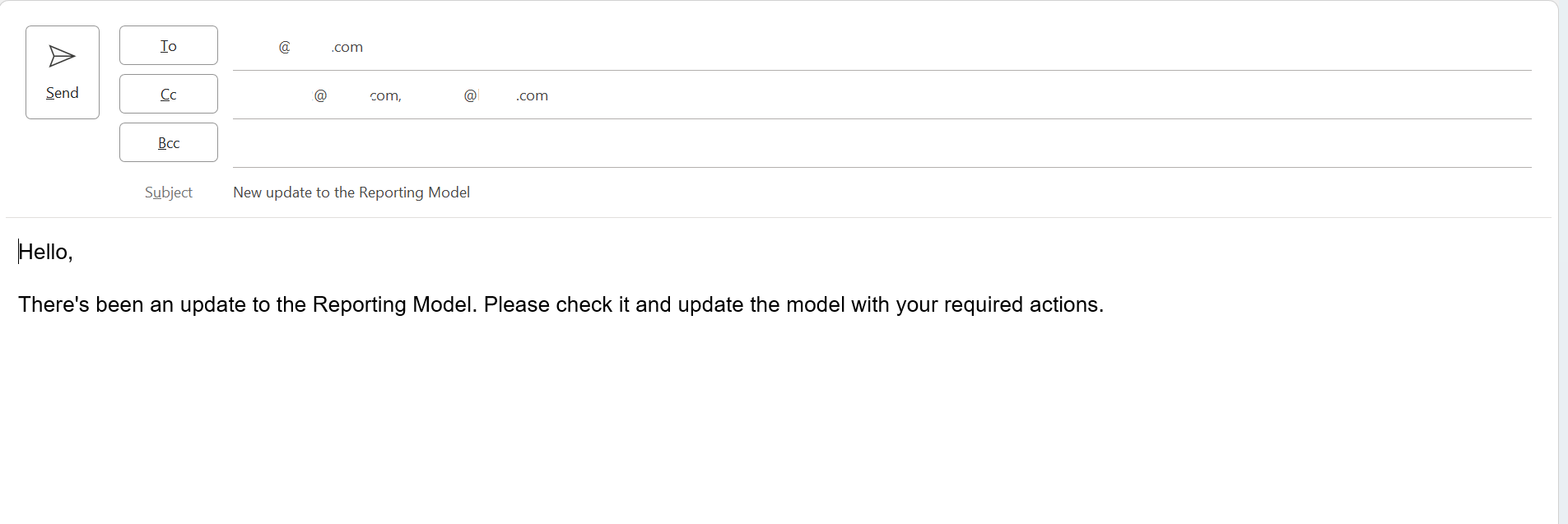This screenshot has width=1568, height=524.
Task: Click empty space in the Cc line after both addresses
Action: tap(1037, 95)
